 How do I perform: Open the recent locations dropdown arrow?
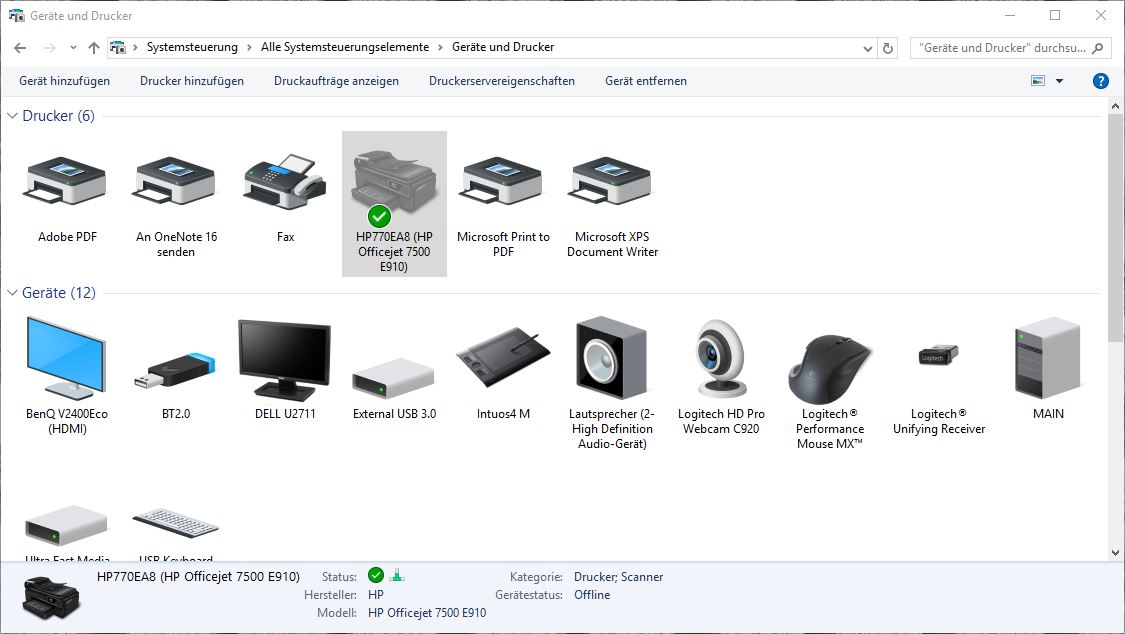(73, 48)
